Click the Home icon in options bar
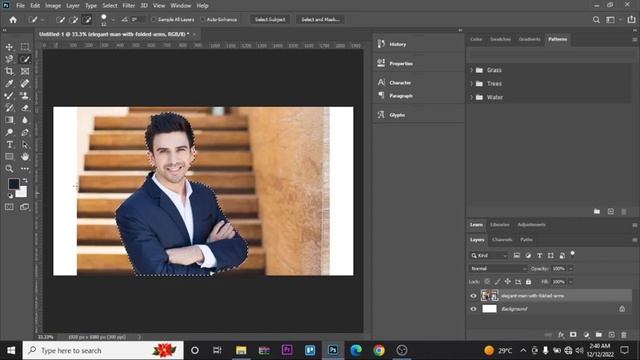The image size is (640, 360). [x=13, y=20]
